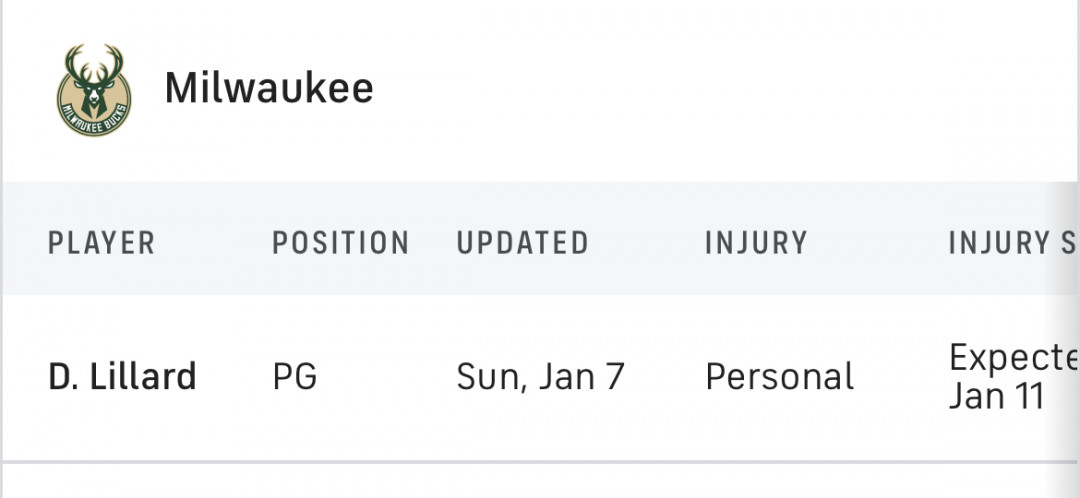Click blank area between Lillard and PG
This screenshot has width=1080, height=498.
tap(234, 377)
